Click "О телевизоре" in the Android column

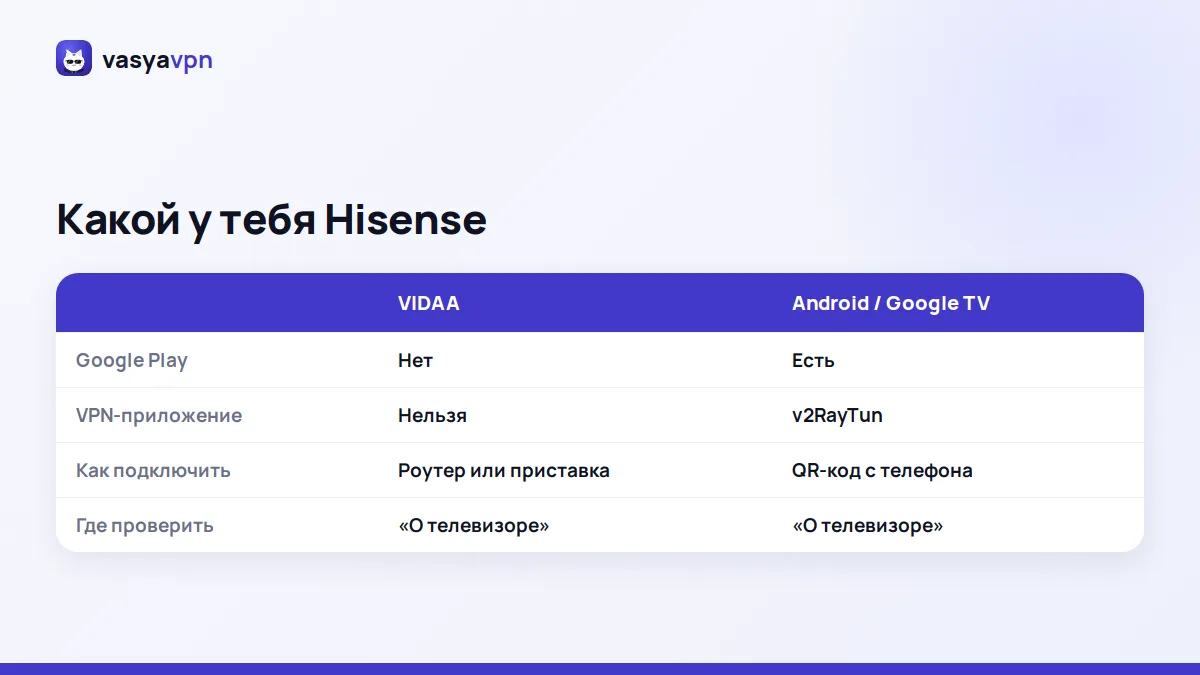coord(867,525)
